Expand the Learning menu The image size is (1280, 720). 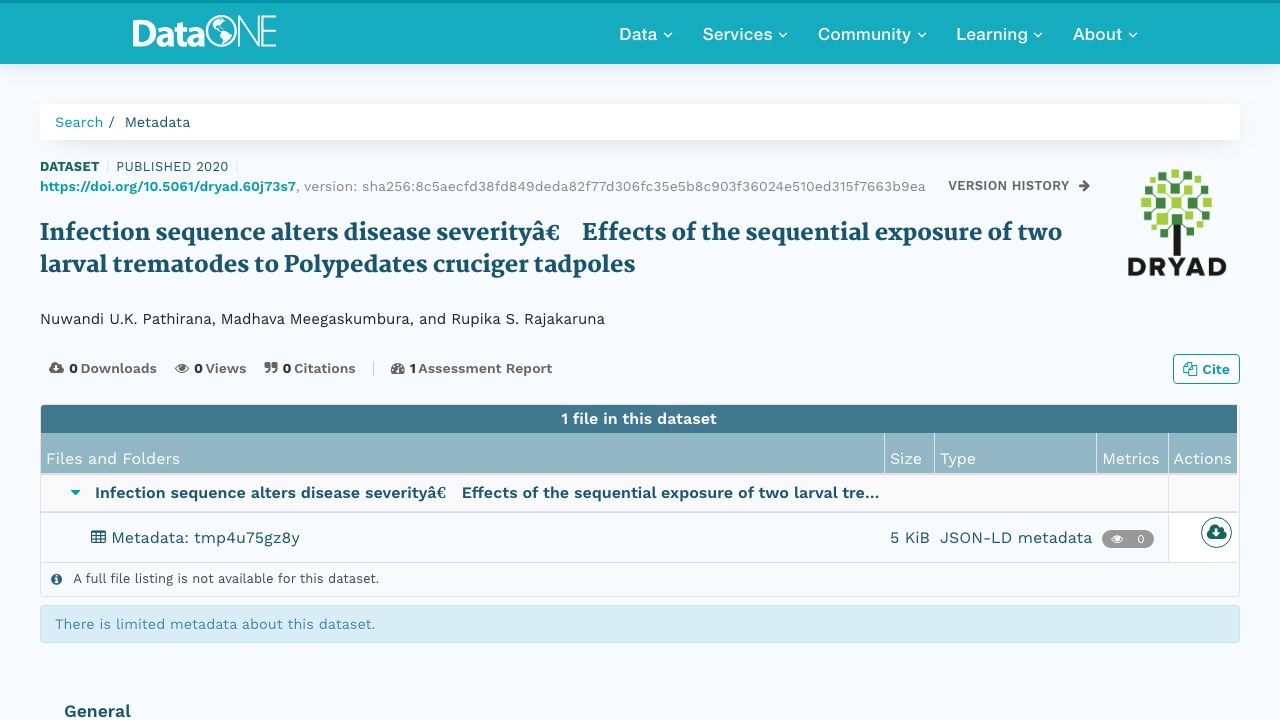click(x=999, y=34)
